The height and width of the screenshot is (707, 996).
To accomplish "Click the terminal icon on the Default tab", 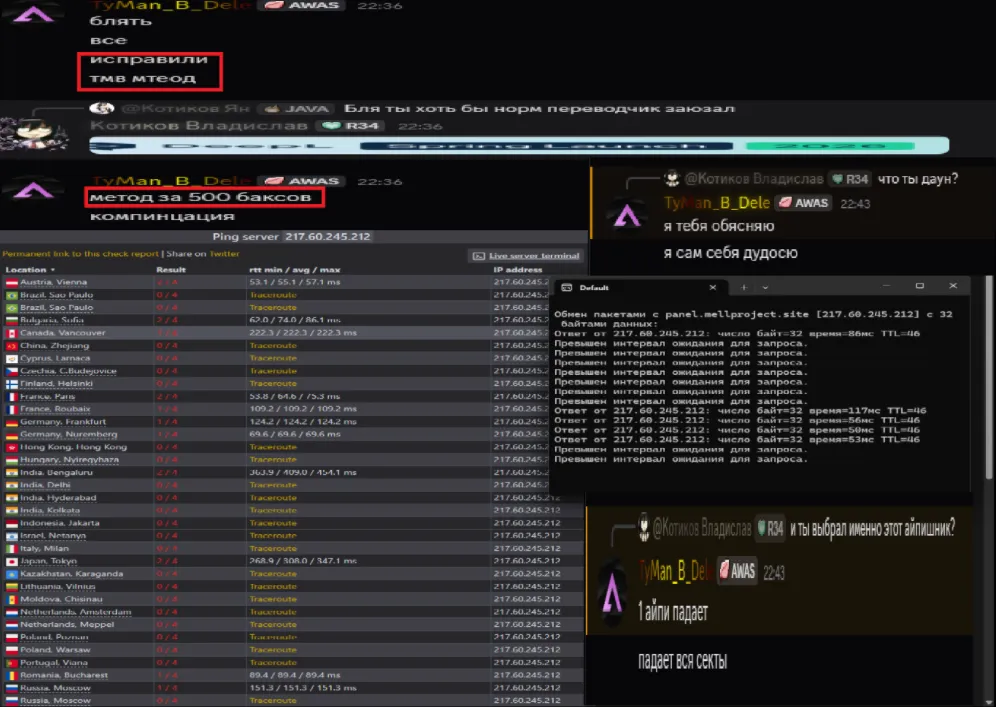I will pos(569,288).
